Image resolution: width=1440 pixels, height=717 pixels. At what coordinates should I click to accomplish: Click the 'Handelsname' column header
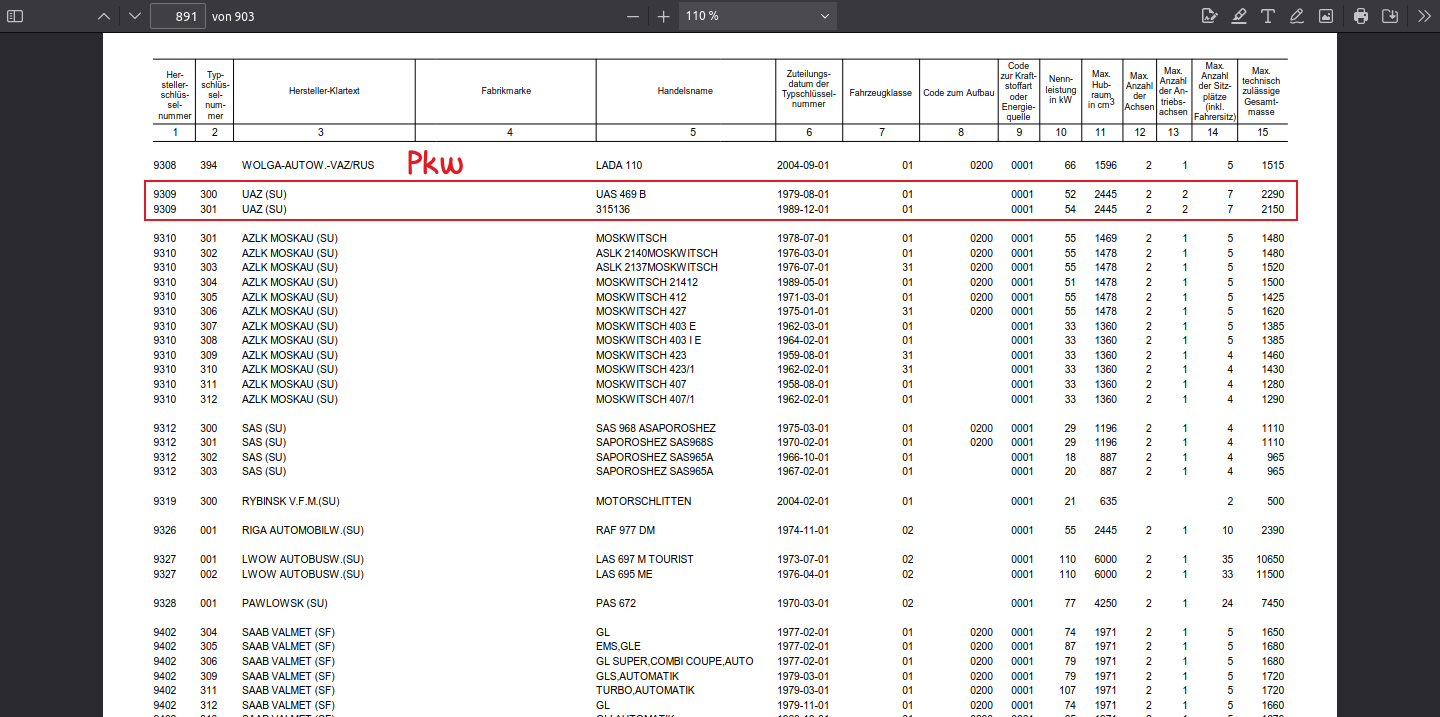click(x=685, y=91)
